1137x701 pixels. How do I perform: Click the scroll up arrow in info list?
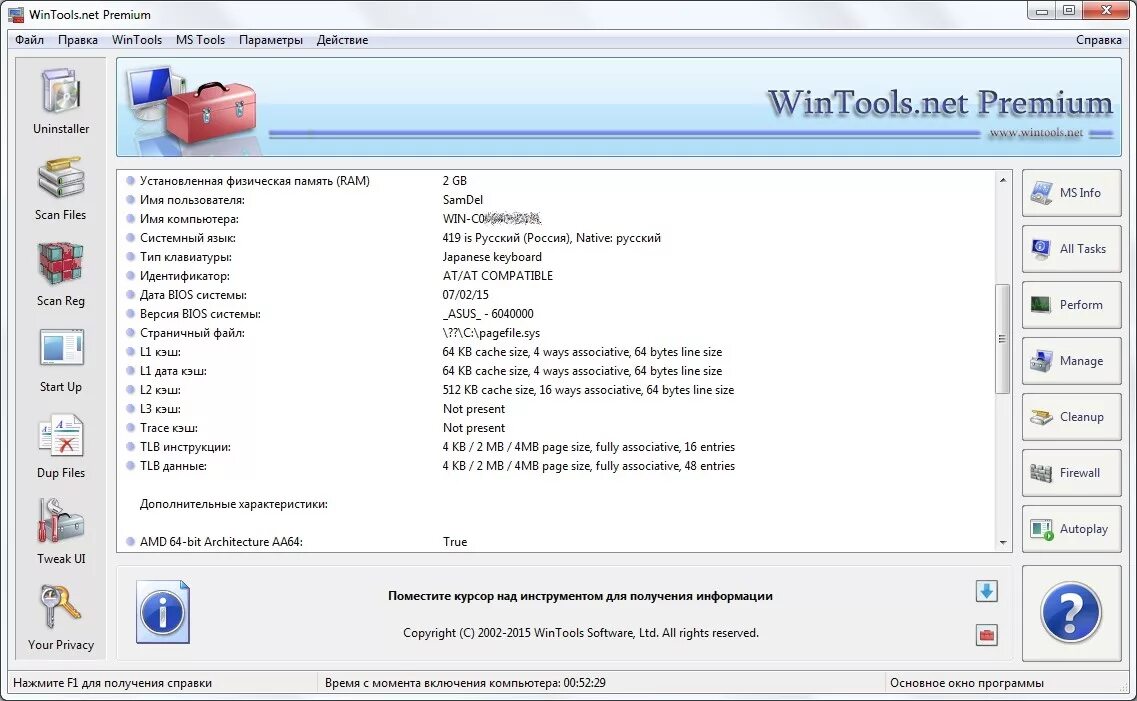click(1003, 180)
